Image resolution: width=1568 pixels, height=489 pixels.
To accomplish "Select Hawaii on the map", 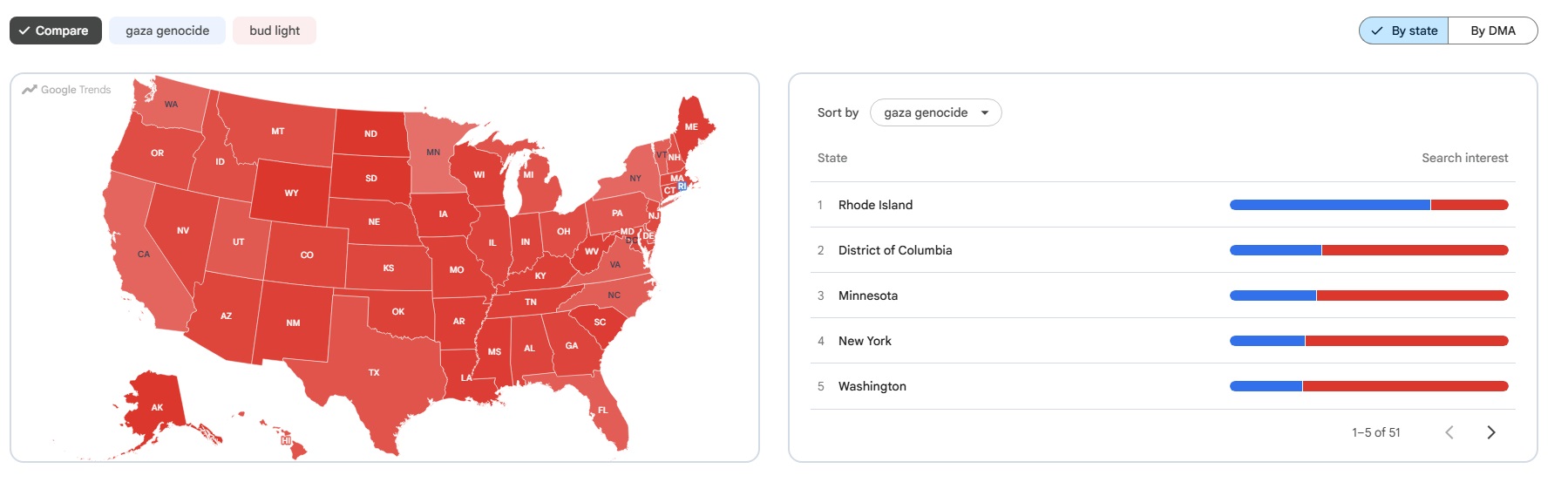I will pos(286,440).
